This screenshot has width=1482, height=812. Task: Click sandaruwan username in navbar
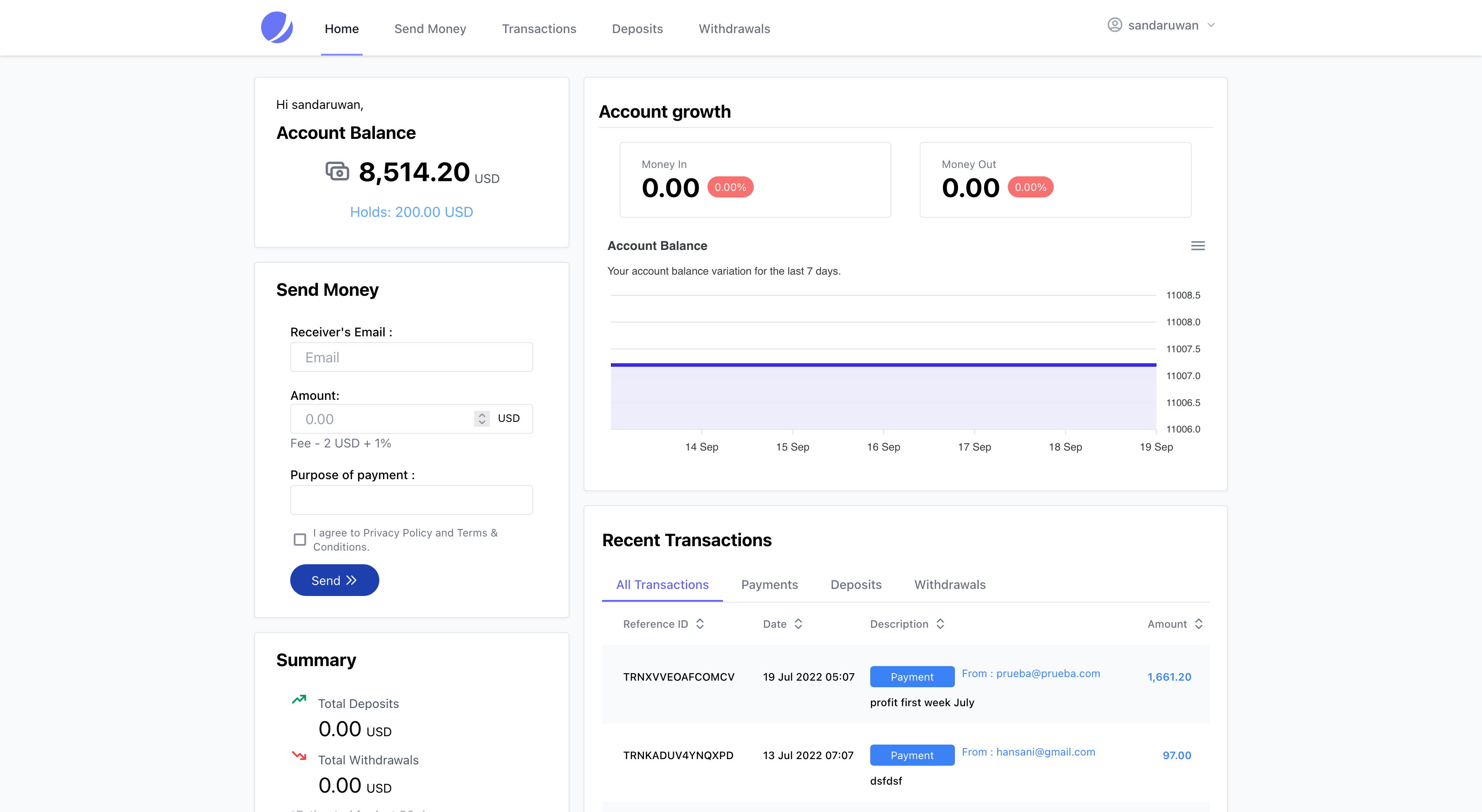pos(1163,25)
